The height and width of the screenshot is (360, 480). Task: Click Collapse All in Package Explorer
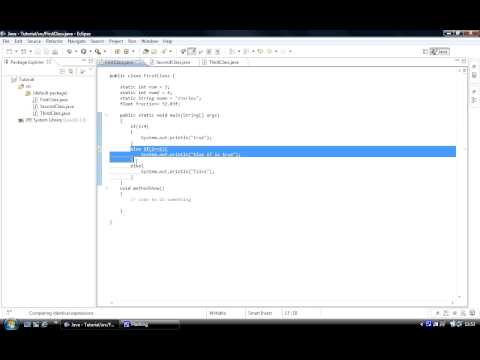tap(62, 72)
